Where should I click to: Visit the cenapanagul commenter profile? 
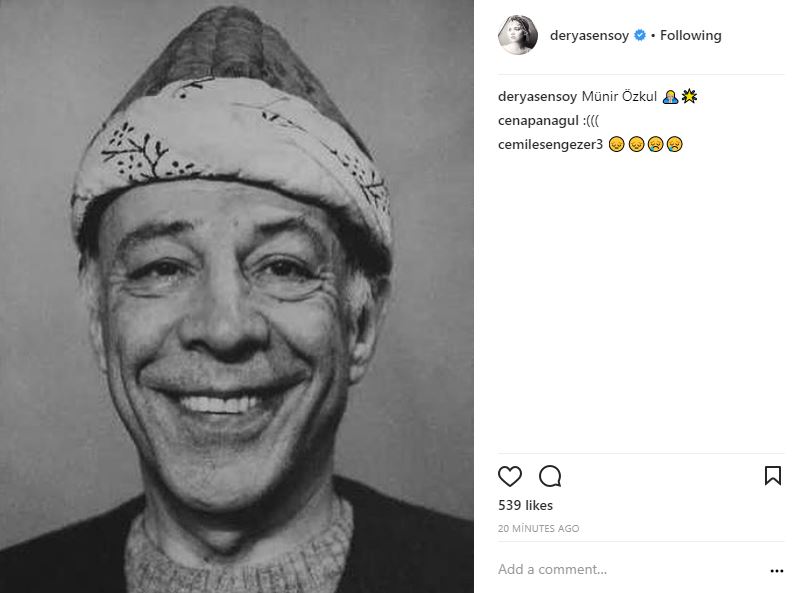click(538, 121)
